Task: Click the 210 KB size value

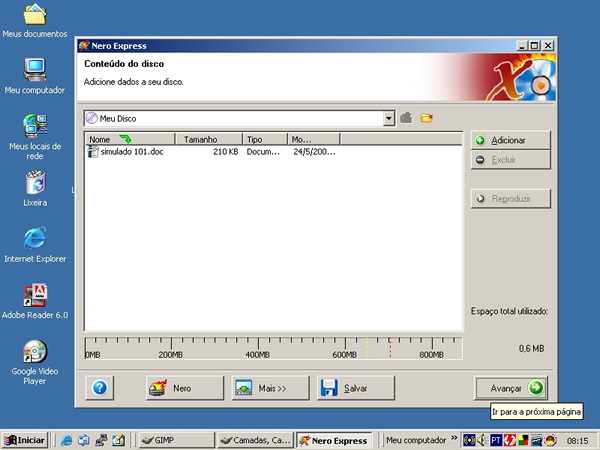Action: tap(225, 152)
